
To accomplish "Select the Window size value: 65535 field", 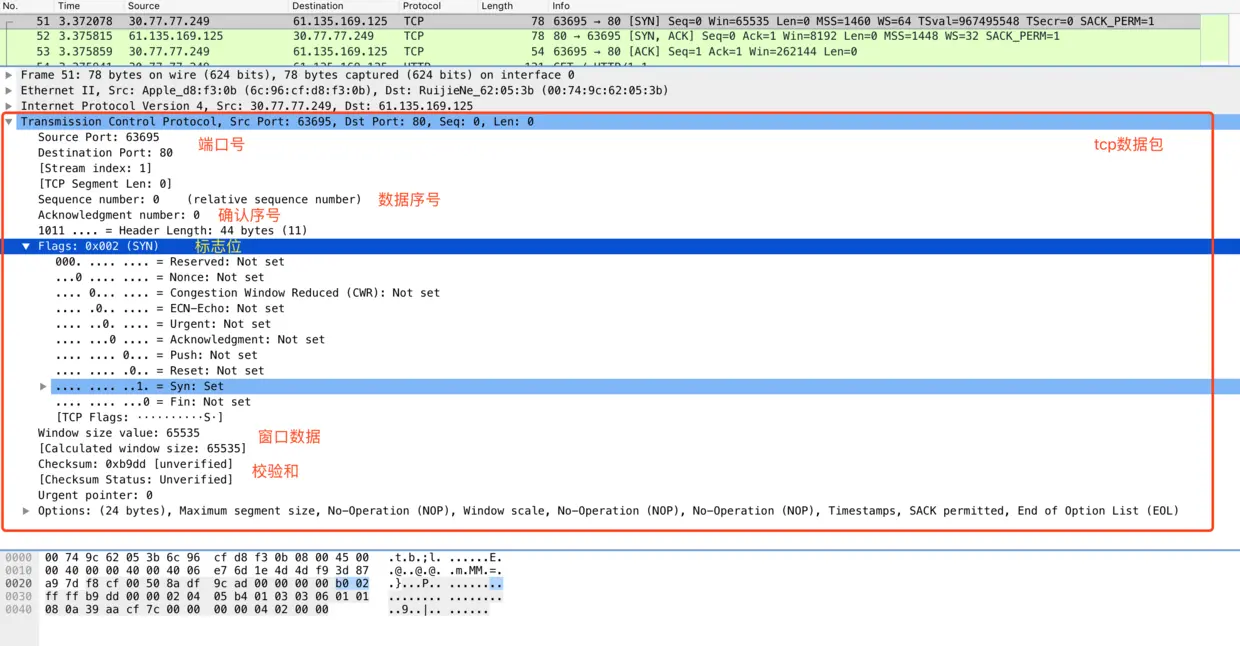I will point(119,433).
